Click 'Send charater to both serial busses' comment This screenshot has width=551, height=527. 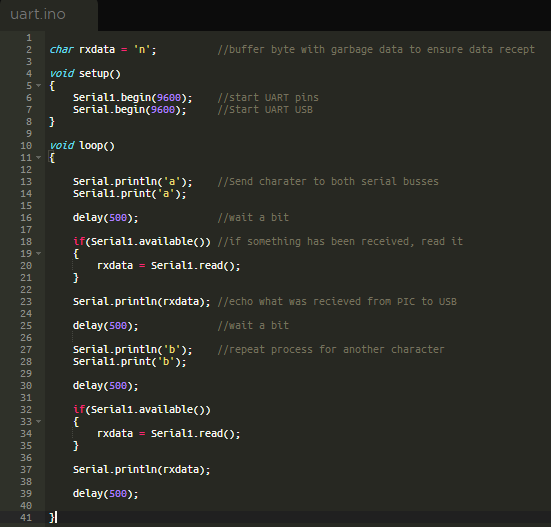328,182
